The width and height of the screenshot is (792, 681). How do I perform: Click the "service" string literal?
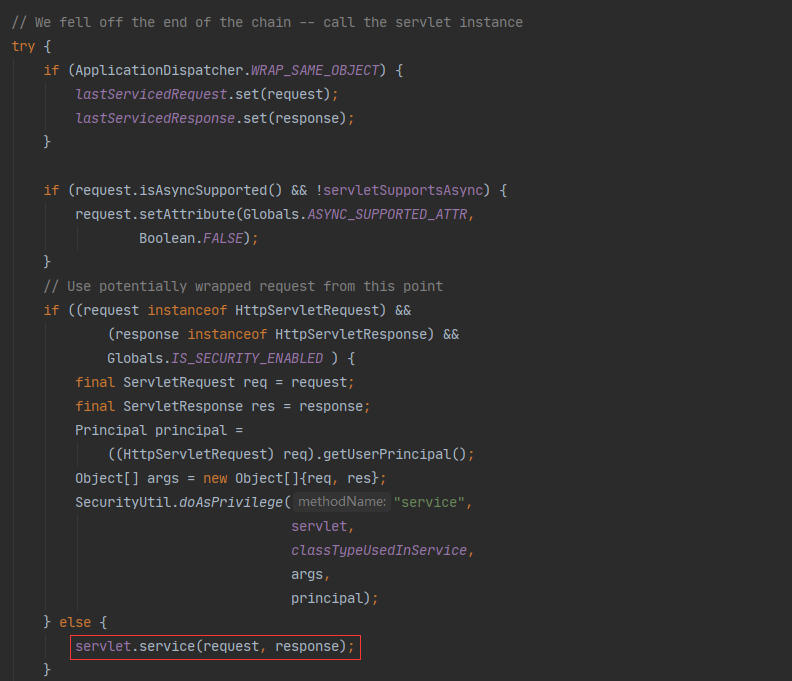(x=430, y=502)
